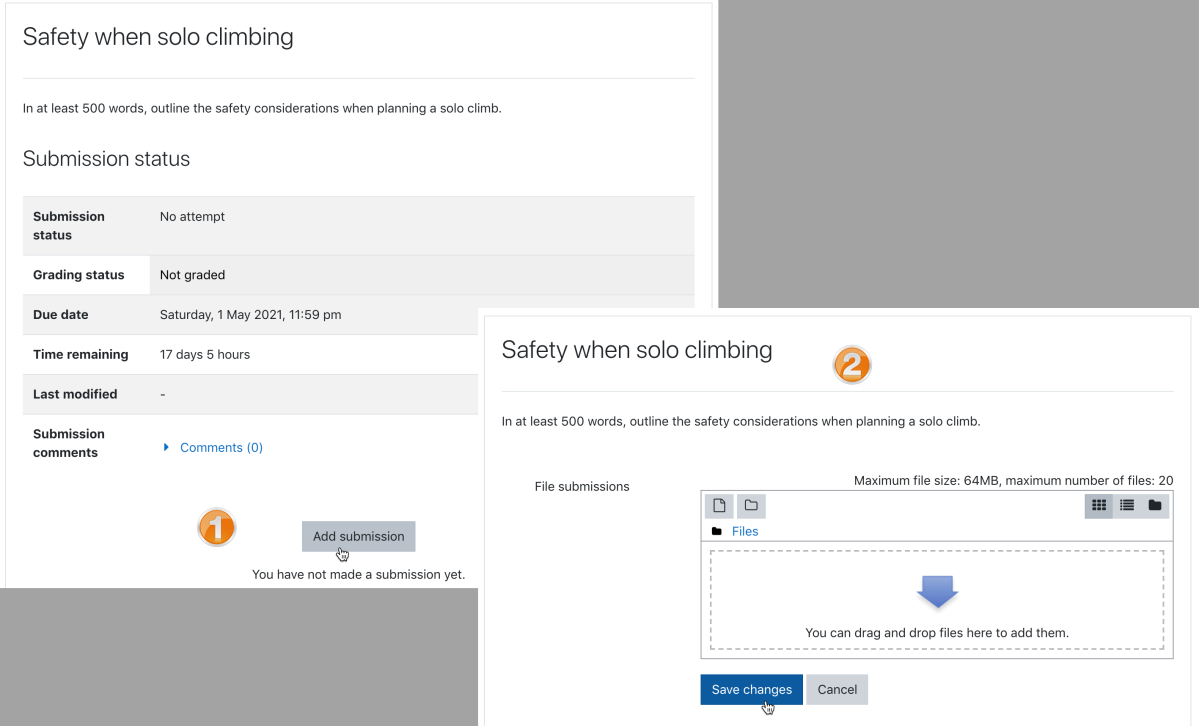
Task: Click the drag and drop files area
Action: [937, 601]
